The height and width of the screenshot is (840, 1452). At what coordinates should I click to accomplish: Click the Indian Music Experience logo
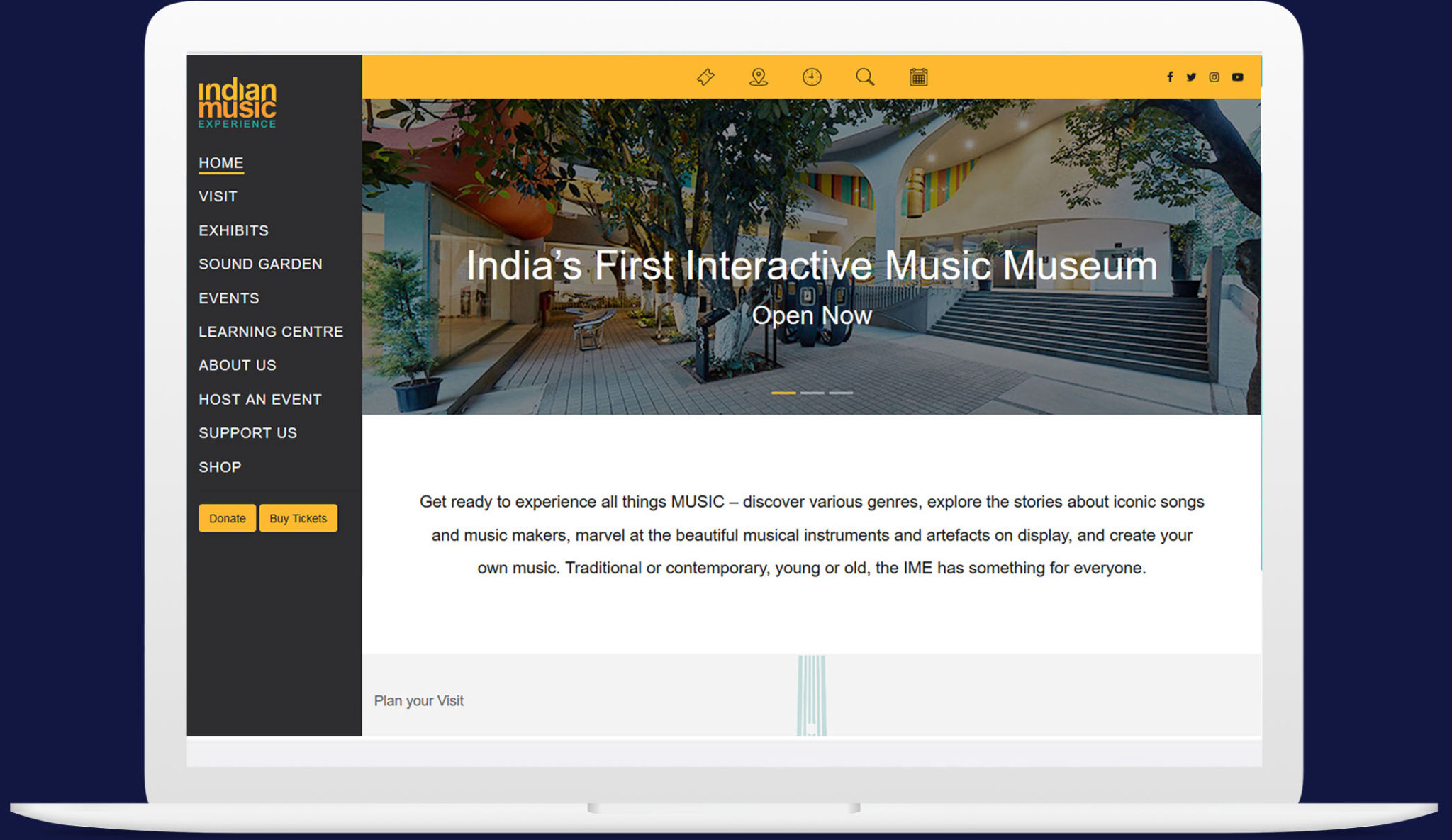[x=237, y=103]
